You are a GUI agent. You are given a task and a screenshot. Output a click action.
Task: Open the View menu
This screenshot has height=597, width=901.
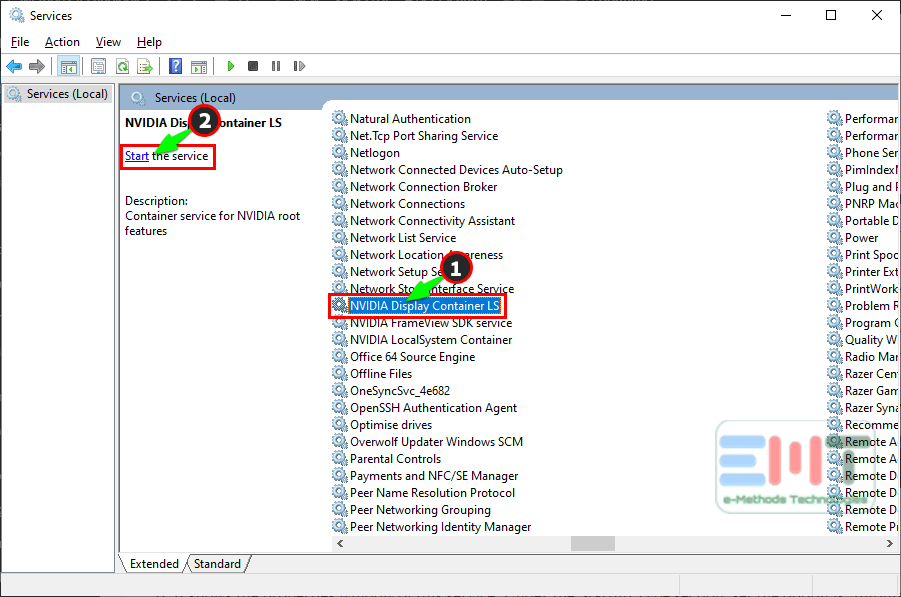pos(108,42)
